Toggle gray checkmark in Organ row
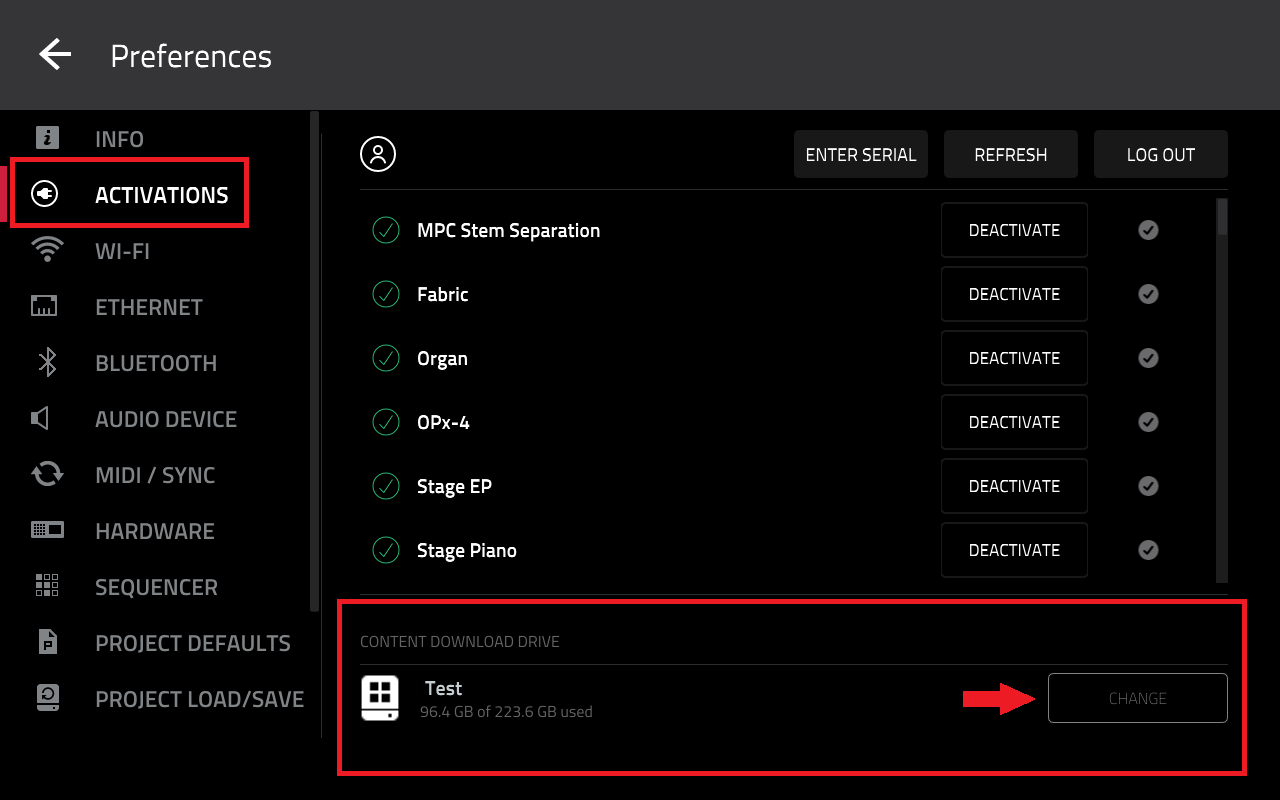Image resolution: width=1280 pixels, height=800 pixels. click(1149, 358)
